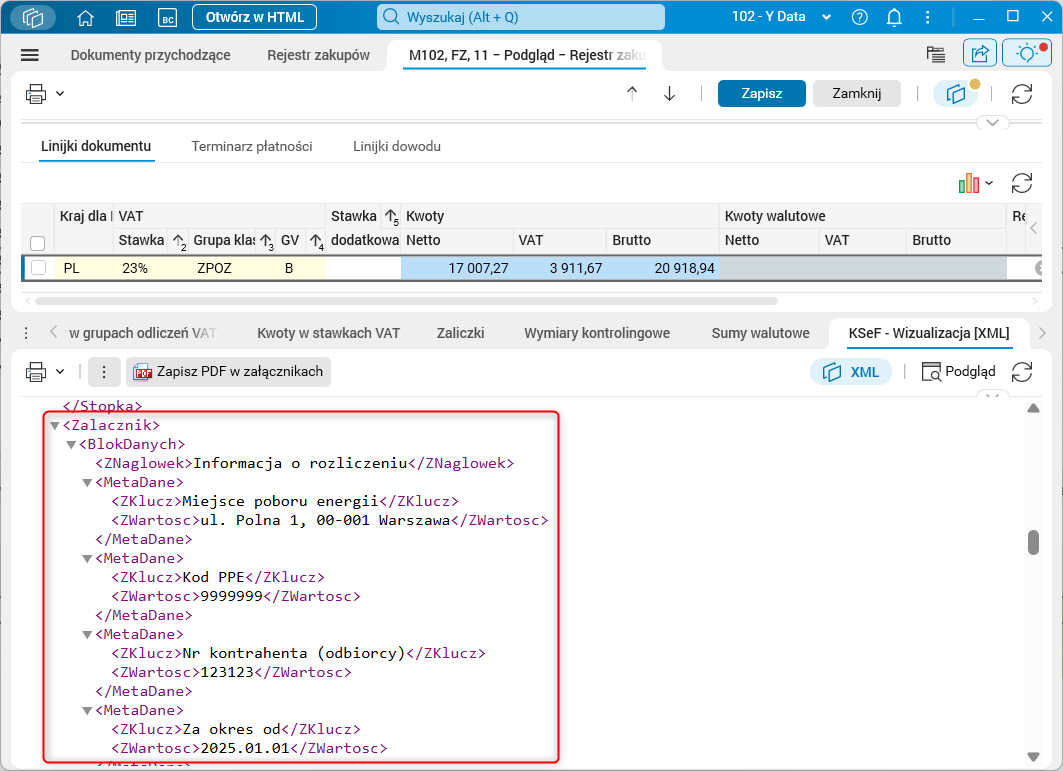
Task: Click the BC icon in top bar
Action: (167, 18)
